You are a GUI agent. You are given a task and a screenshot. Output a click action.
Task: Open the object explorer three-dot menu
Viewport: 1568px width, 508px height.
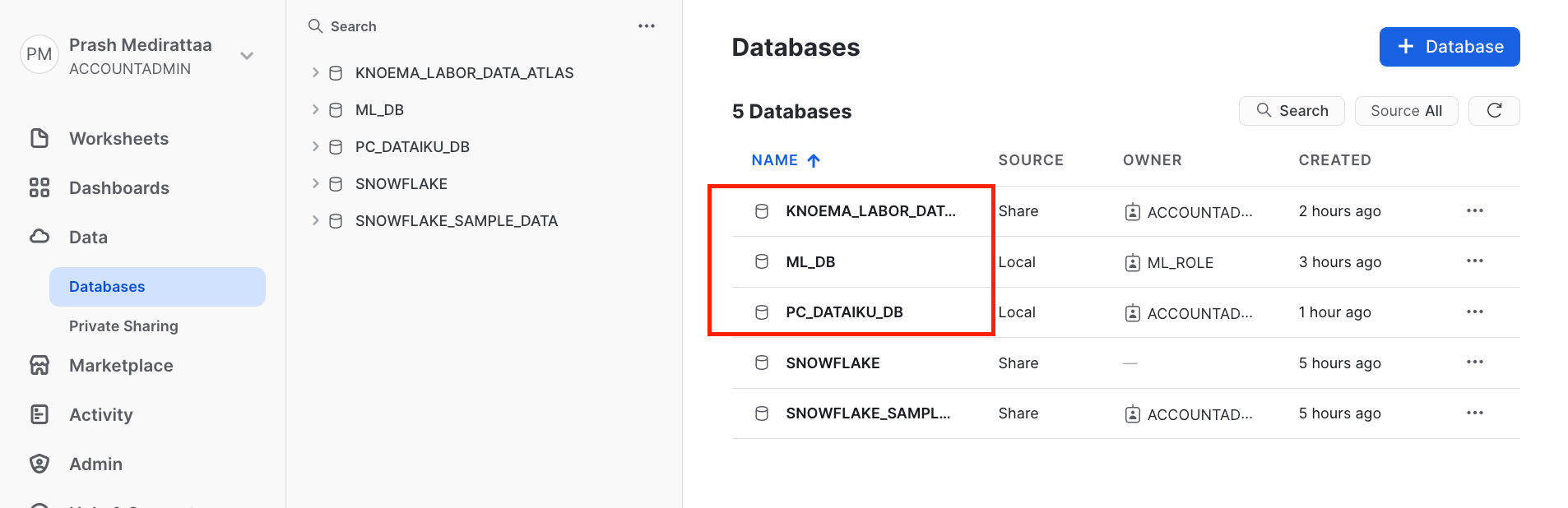647,26
